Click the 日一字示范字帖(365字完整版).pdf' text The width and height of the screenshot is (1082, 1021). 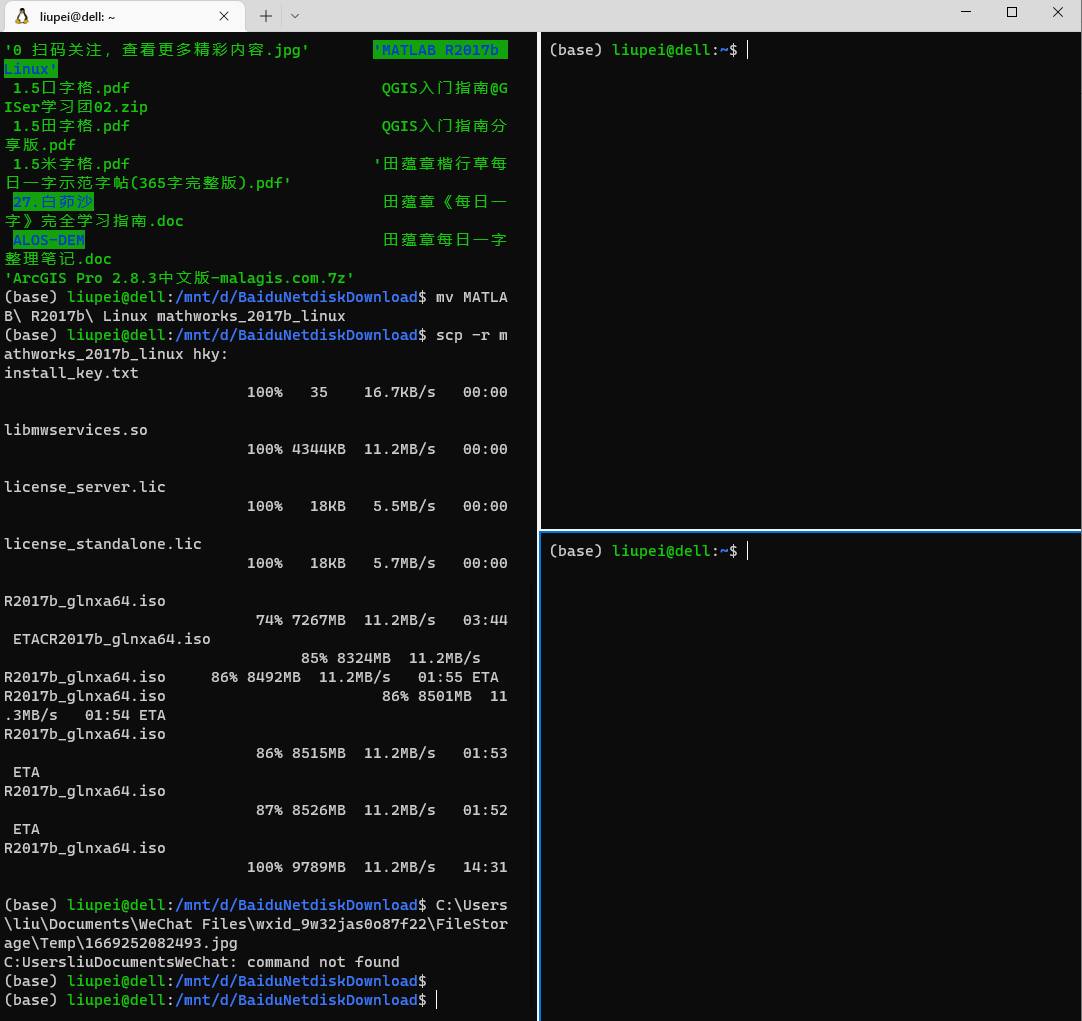[x=148, y=183]
